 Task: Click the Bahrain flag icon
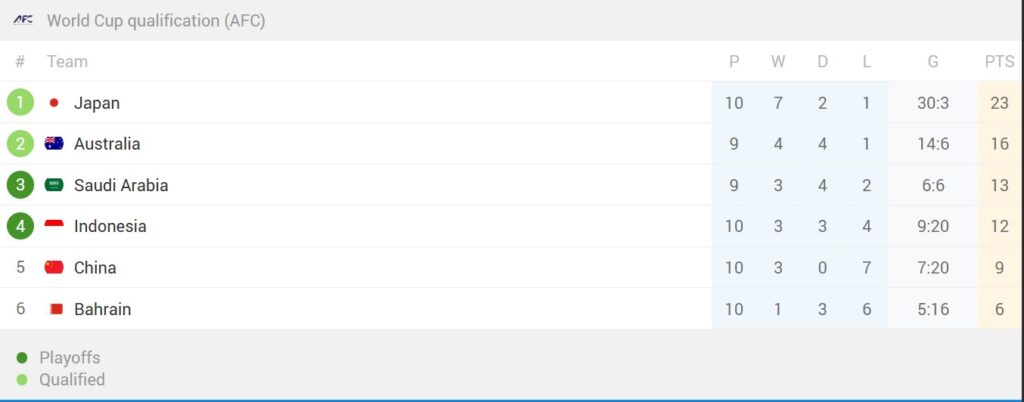(55, 309)
